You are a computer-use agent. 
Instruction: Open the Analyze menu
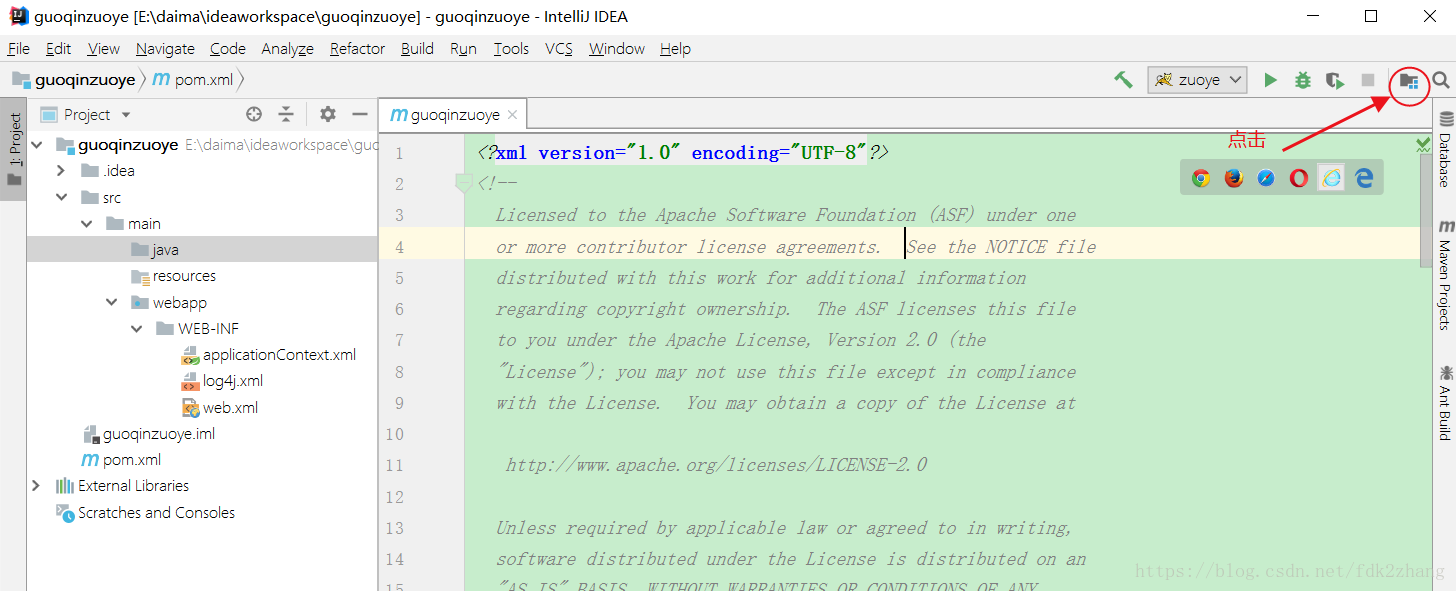pos(288,48)
